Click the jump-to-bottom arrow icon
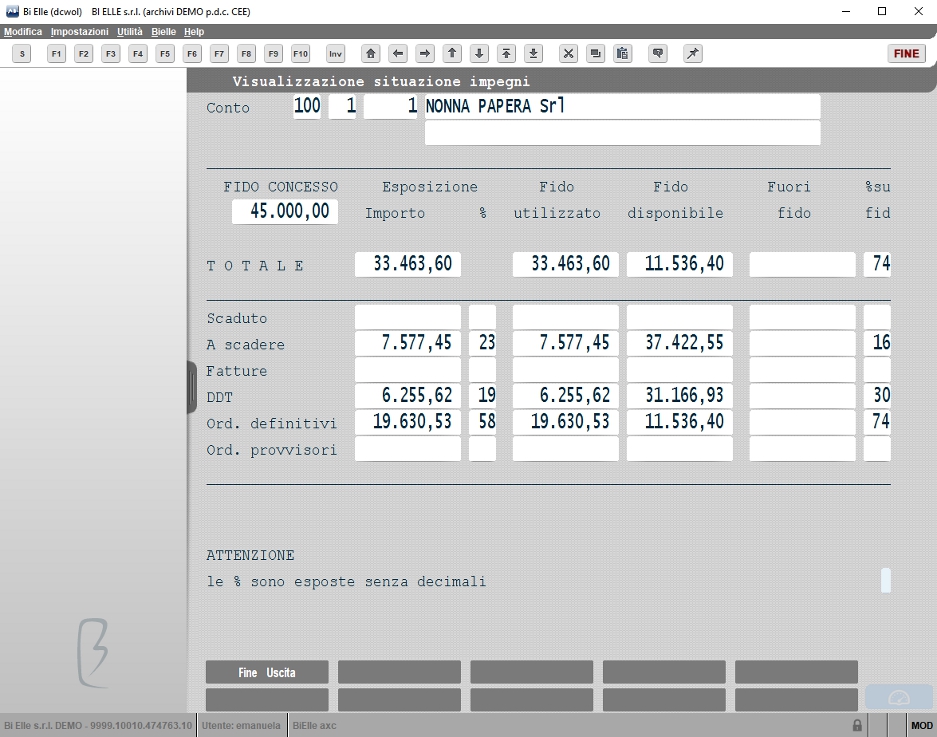This screenshot has height=737, width=937. (x=533, y=54)
